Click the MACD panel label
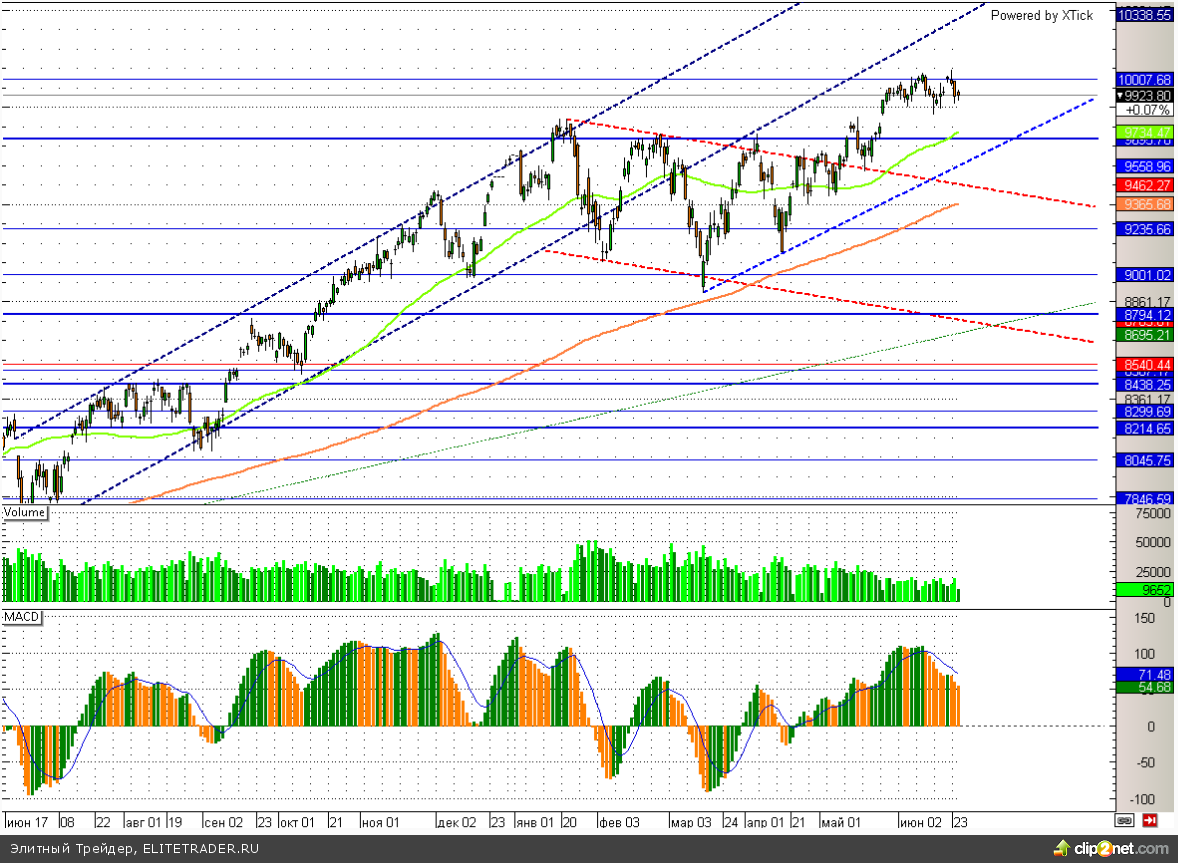 click(22, 617)
